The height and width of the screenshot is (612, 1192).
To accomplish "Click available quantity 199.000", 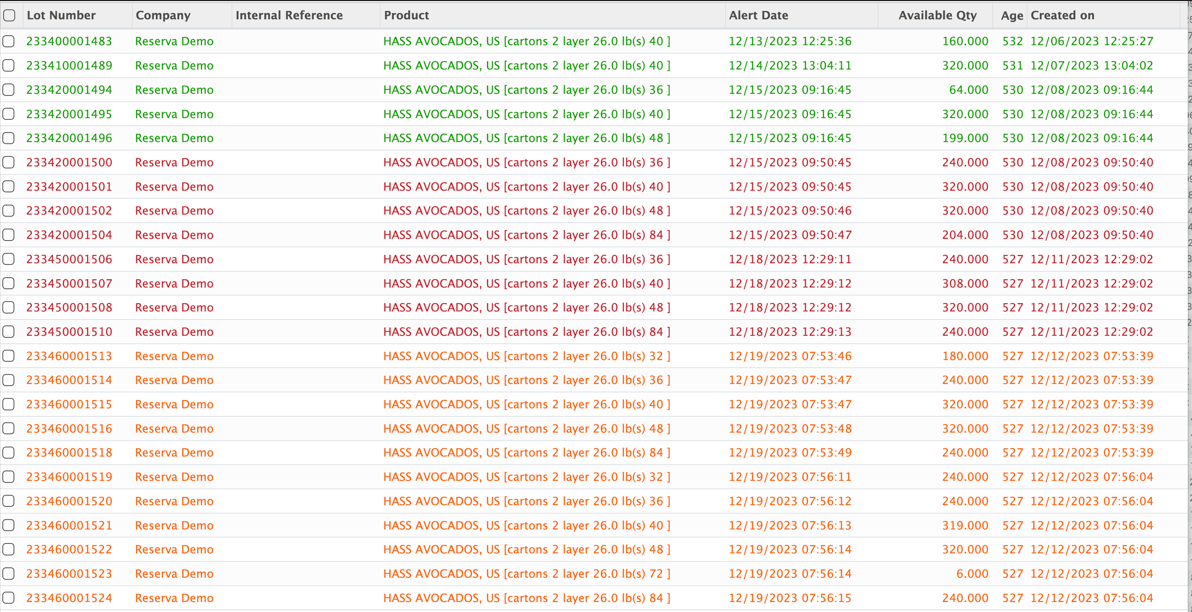I will [965, 138].
